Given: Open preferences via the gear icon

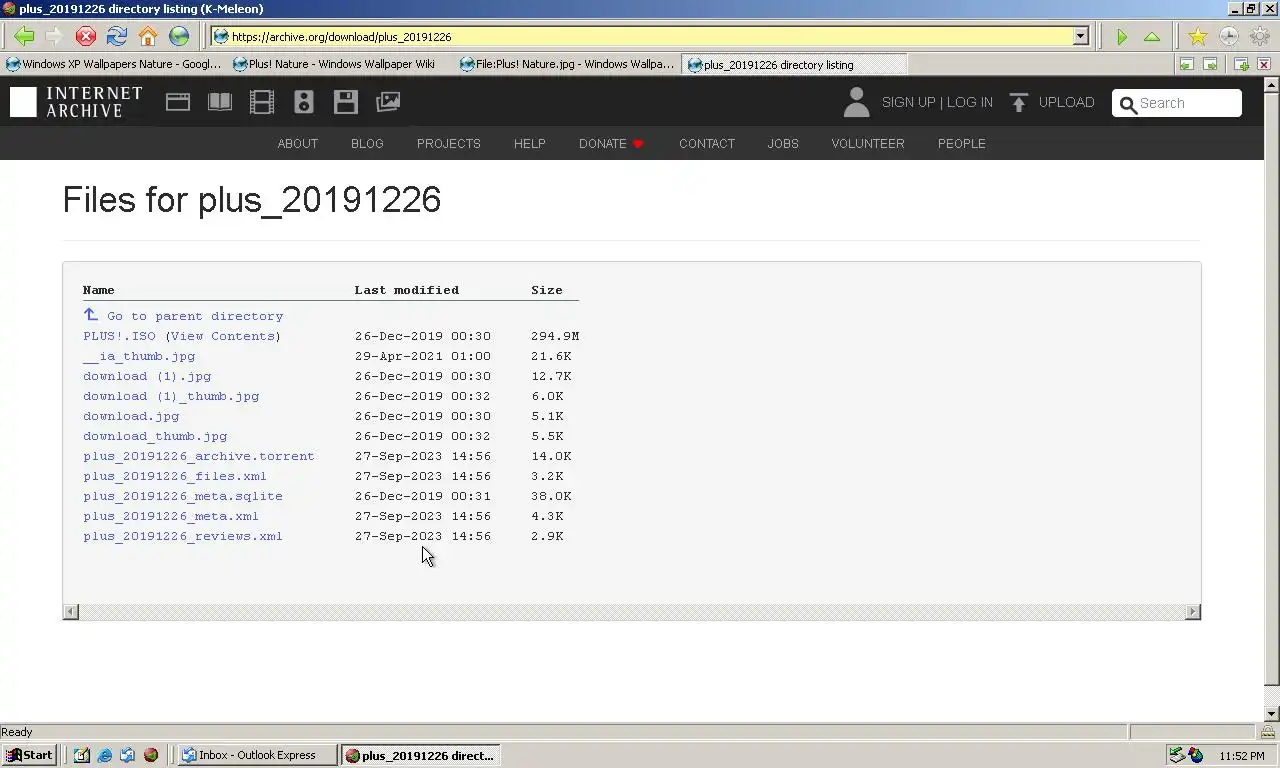Looking at the screenshot, I should [x=1259, y=37].
